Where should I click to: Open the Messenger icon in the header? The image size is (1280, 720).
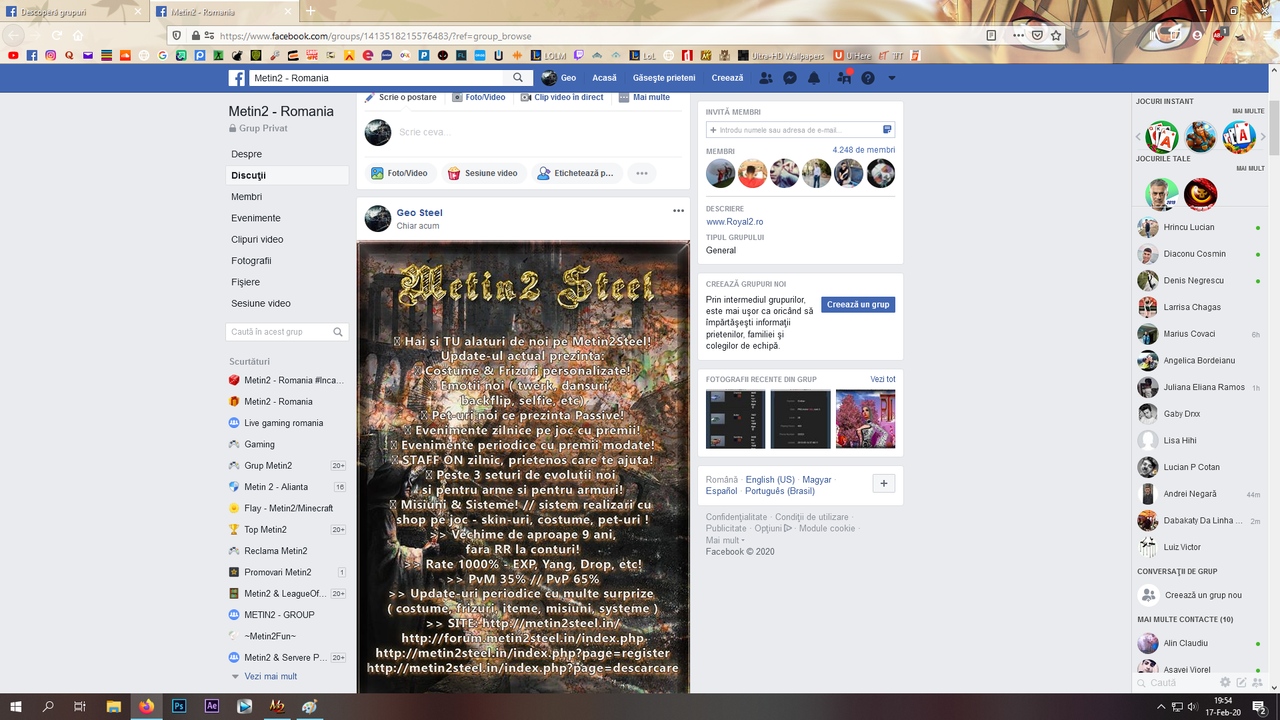pyautogui.click(x=790, y=78)
